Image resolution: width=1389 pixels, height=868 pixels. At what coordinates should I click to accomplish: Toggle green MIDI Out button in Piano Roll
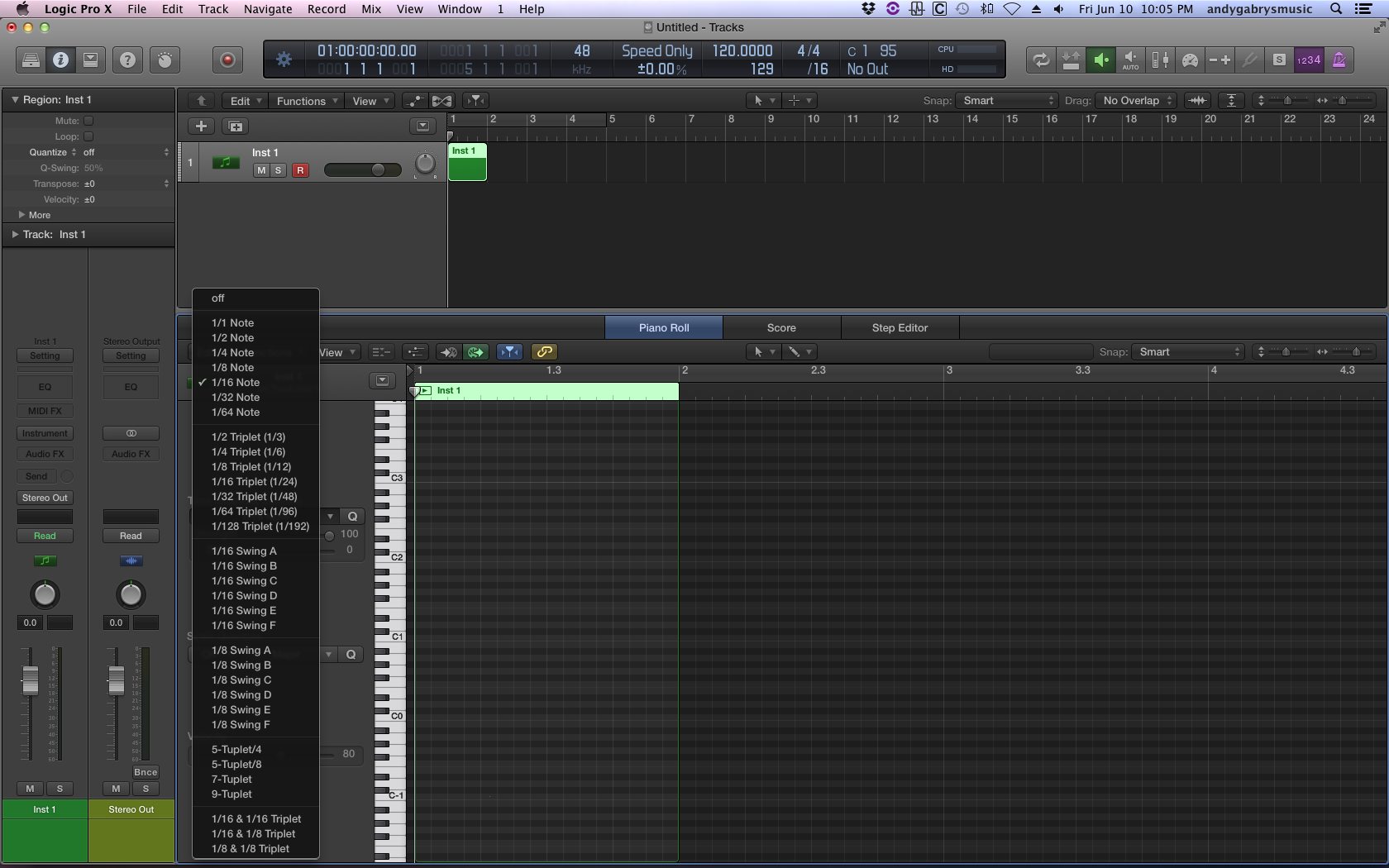coord(475,352)
